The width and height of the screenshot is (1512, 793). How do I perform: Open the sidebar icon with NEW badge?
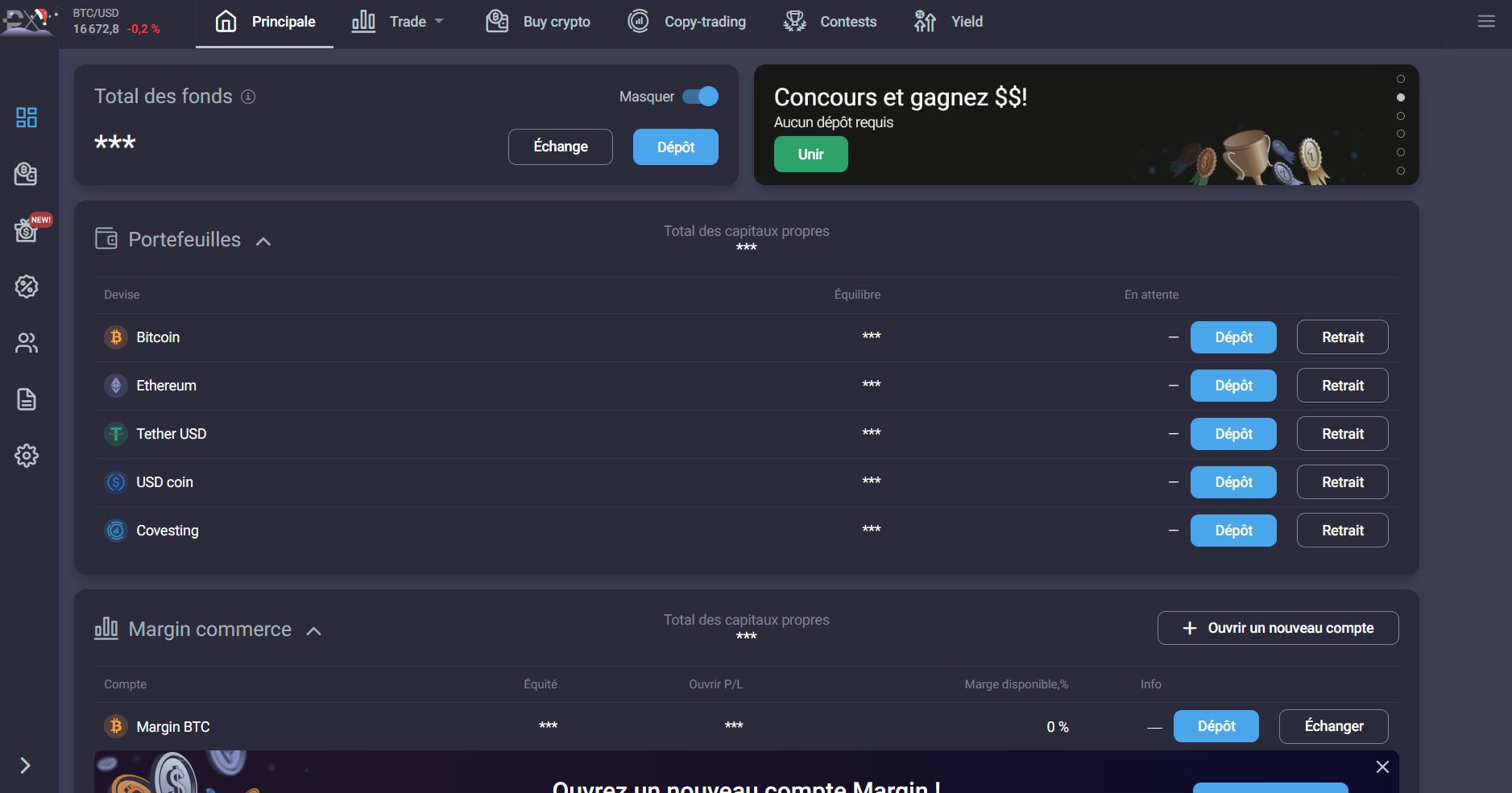(x=27, y=231)
